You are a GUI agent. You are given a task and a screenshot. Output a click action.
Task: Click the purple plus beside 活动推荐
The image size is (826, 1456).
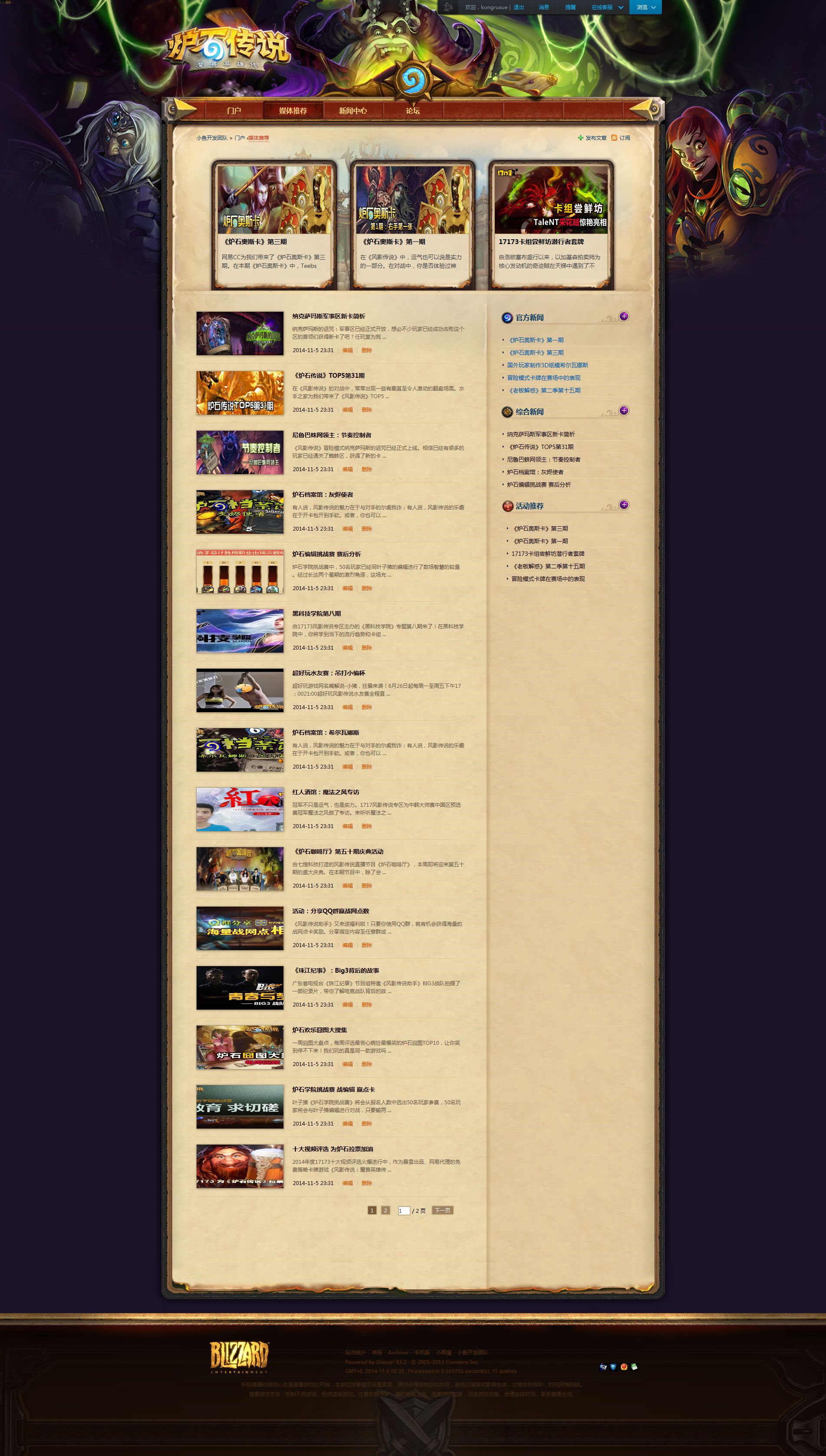pos(623,505)
